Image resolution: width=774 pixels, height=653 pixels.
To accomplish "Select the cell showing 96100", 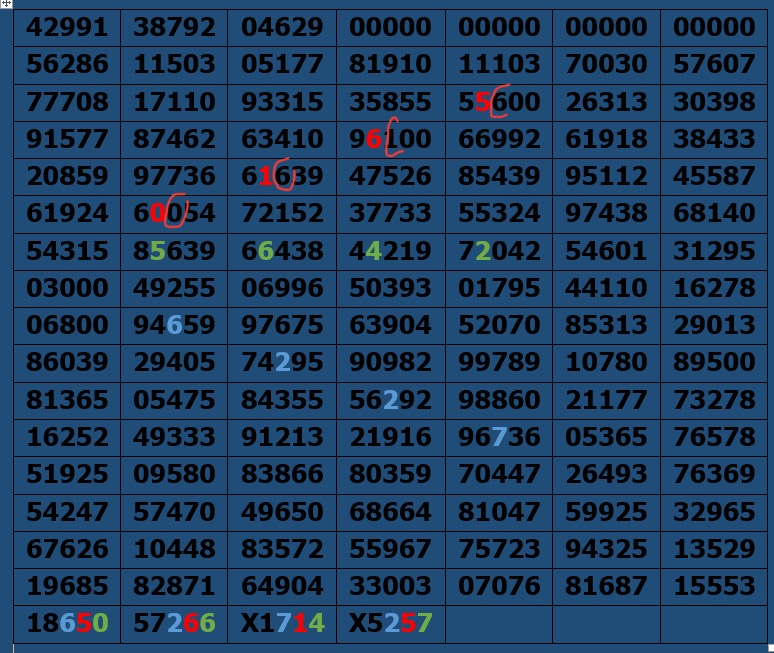I will pos(390,139).
